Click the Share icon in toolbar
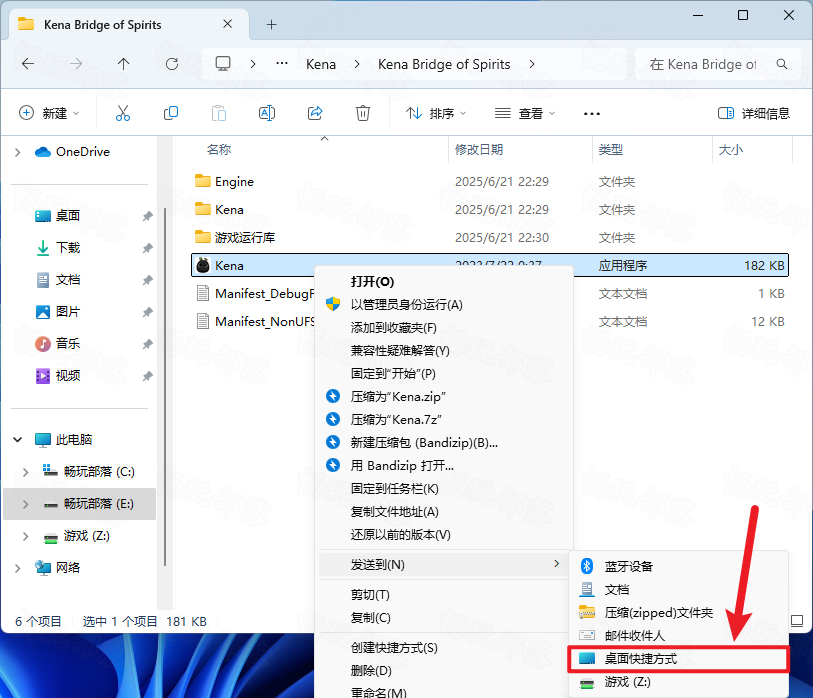The image size is (813, 698). click(x=315, y=113)
